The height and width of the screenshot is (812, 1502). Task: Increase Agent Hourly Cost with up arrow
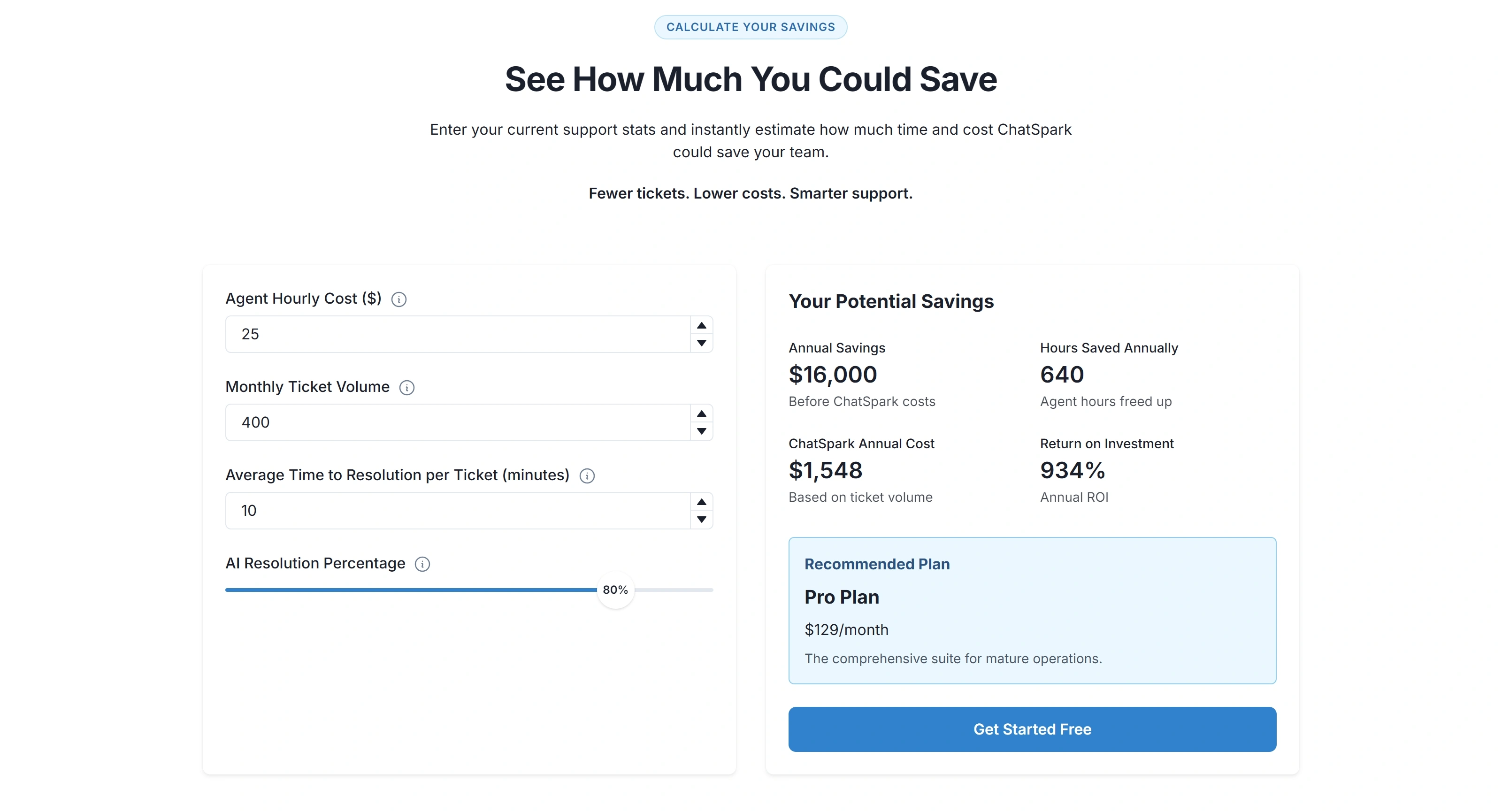(x=701, y=326)
